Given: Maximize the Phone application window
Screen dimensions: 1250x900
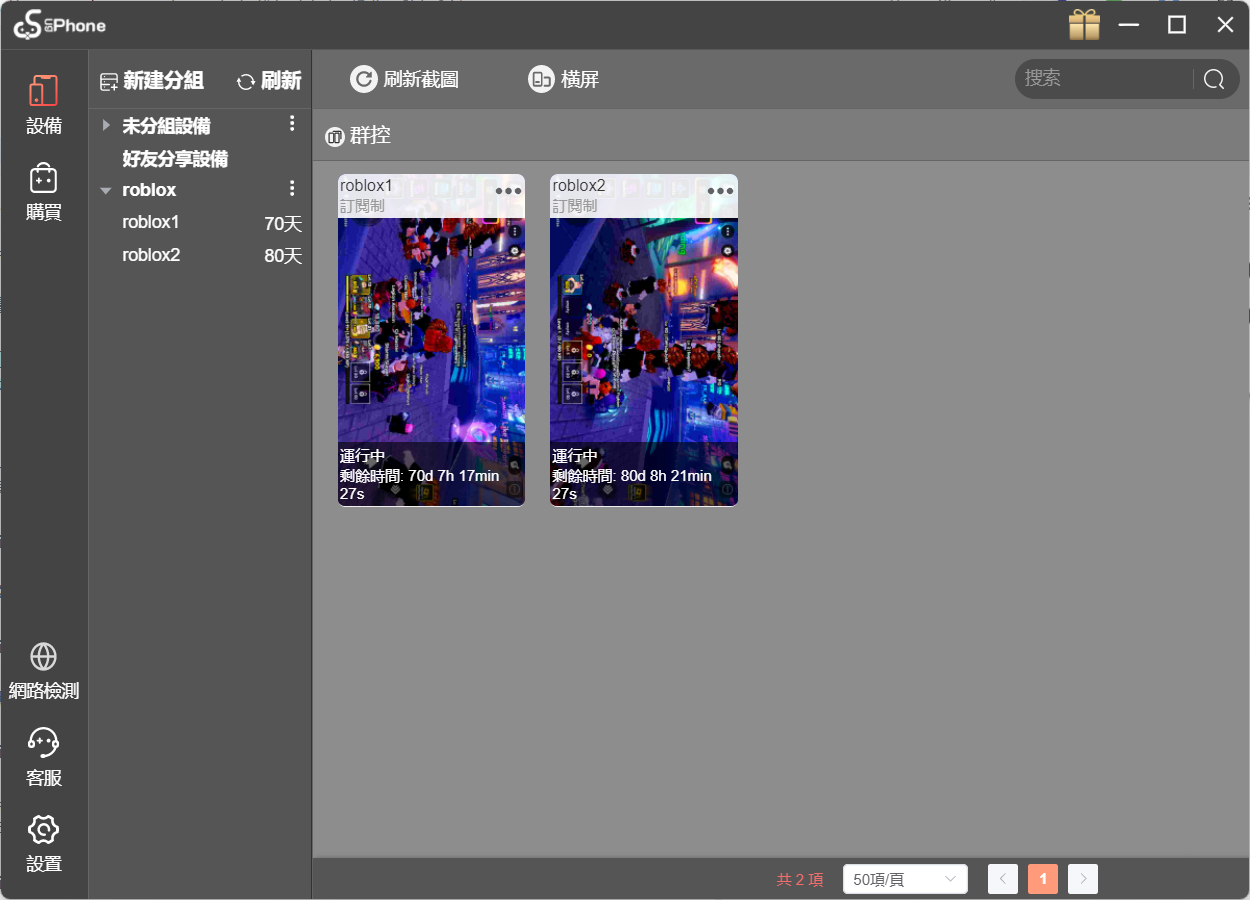Looking at the screenshot, I should (1177, 25).
